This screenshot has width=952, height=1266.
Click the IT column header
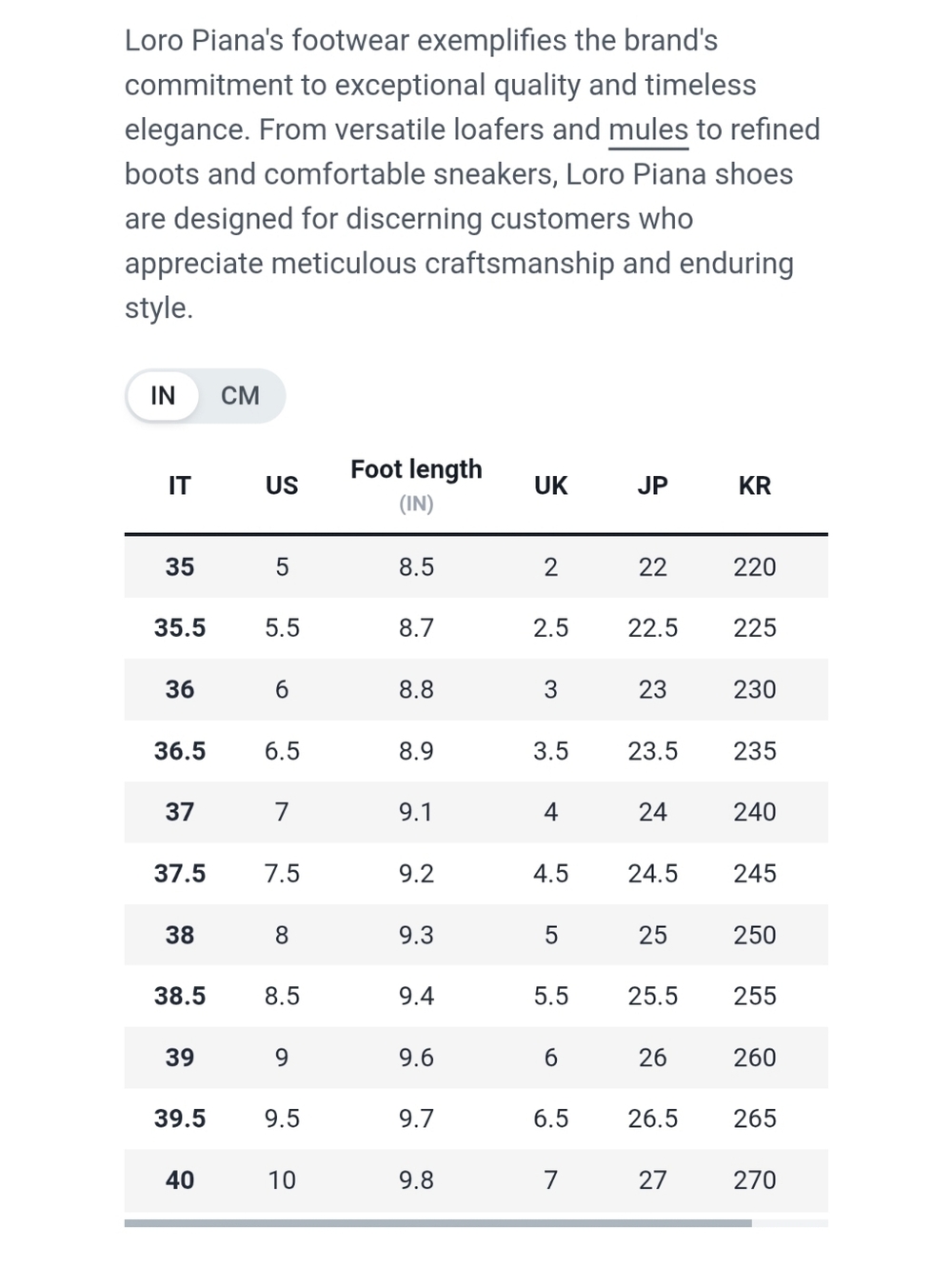click(x=179, y=485)
